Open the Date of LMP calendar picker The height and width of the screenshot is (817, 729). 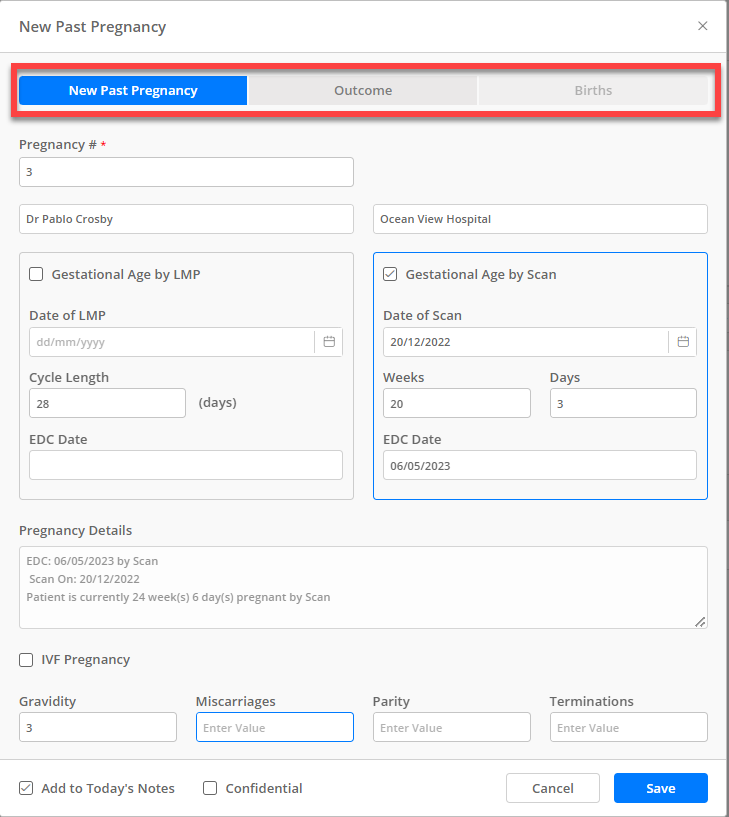pos(329,341)
